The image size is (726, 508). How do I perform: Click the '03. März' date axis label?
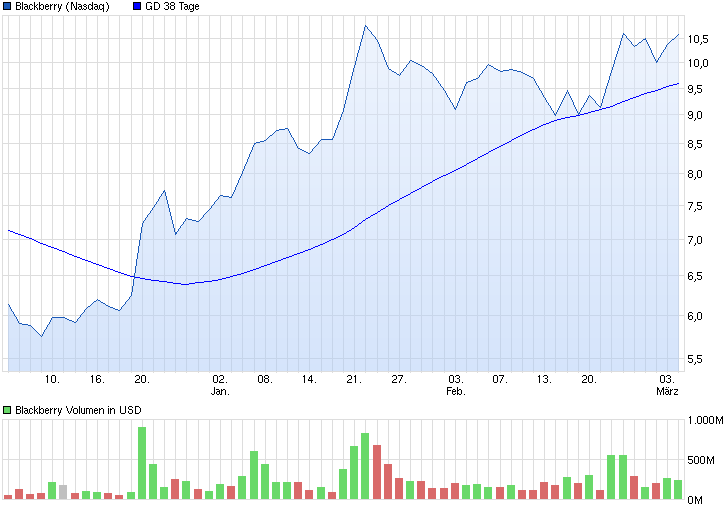[x=668, y=385]
